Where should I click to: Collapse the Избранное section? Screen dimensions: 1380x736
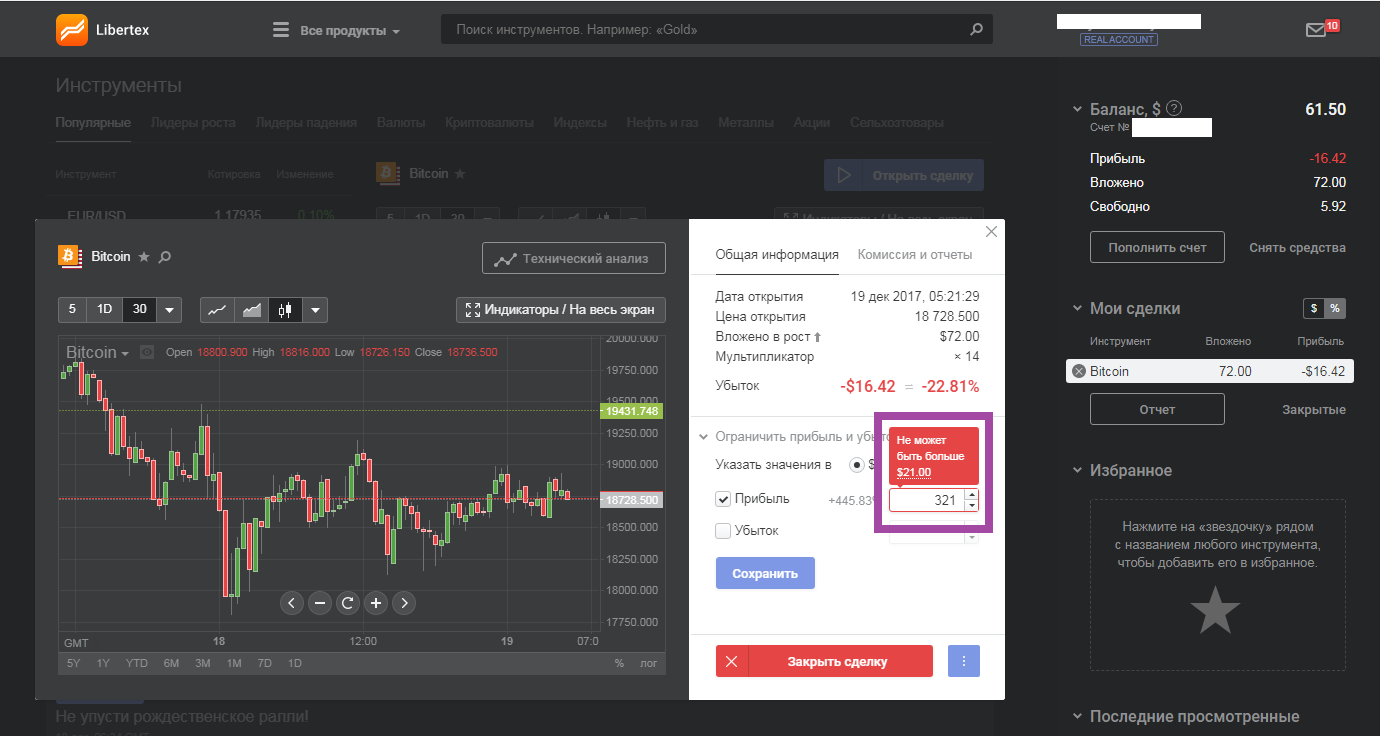(1077, 470)
